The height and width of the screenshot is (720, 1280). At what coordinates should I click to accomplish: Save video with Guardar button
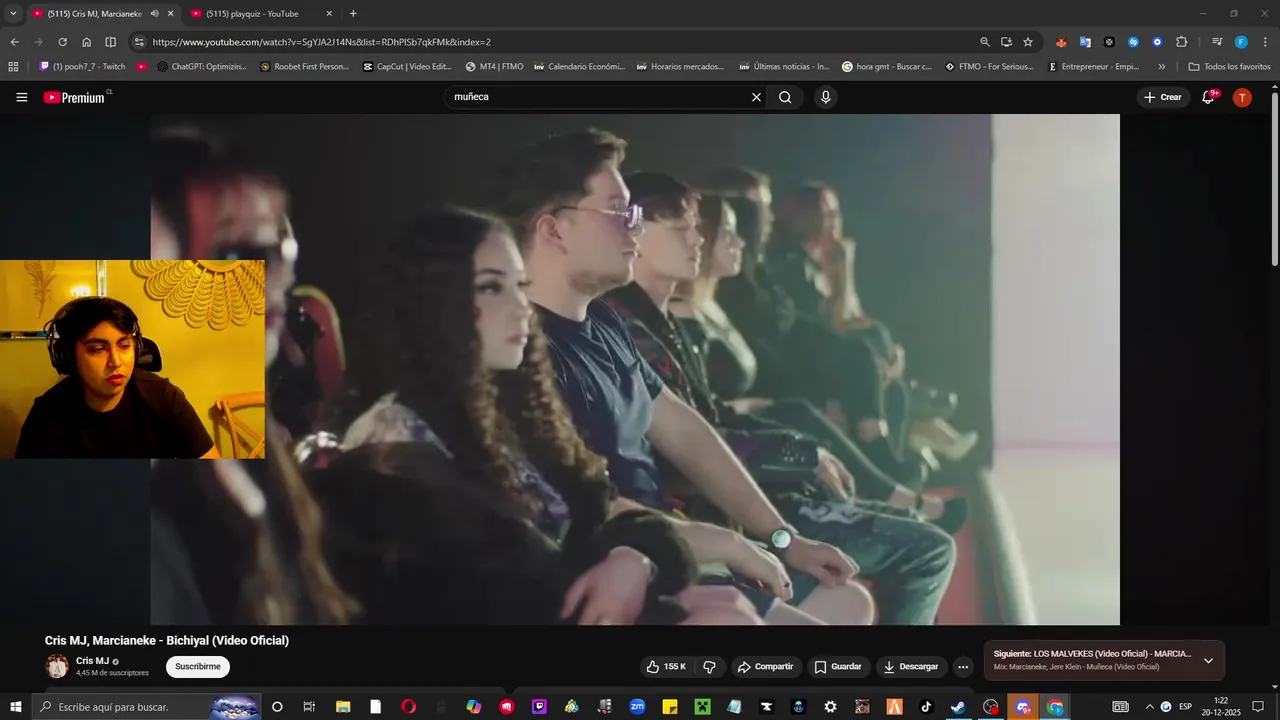pos(838,666)
